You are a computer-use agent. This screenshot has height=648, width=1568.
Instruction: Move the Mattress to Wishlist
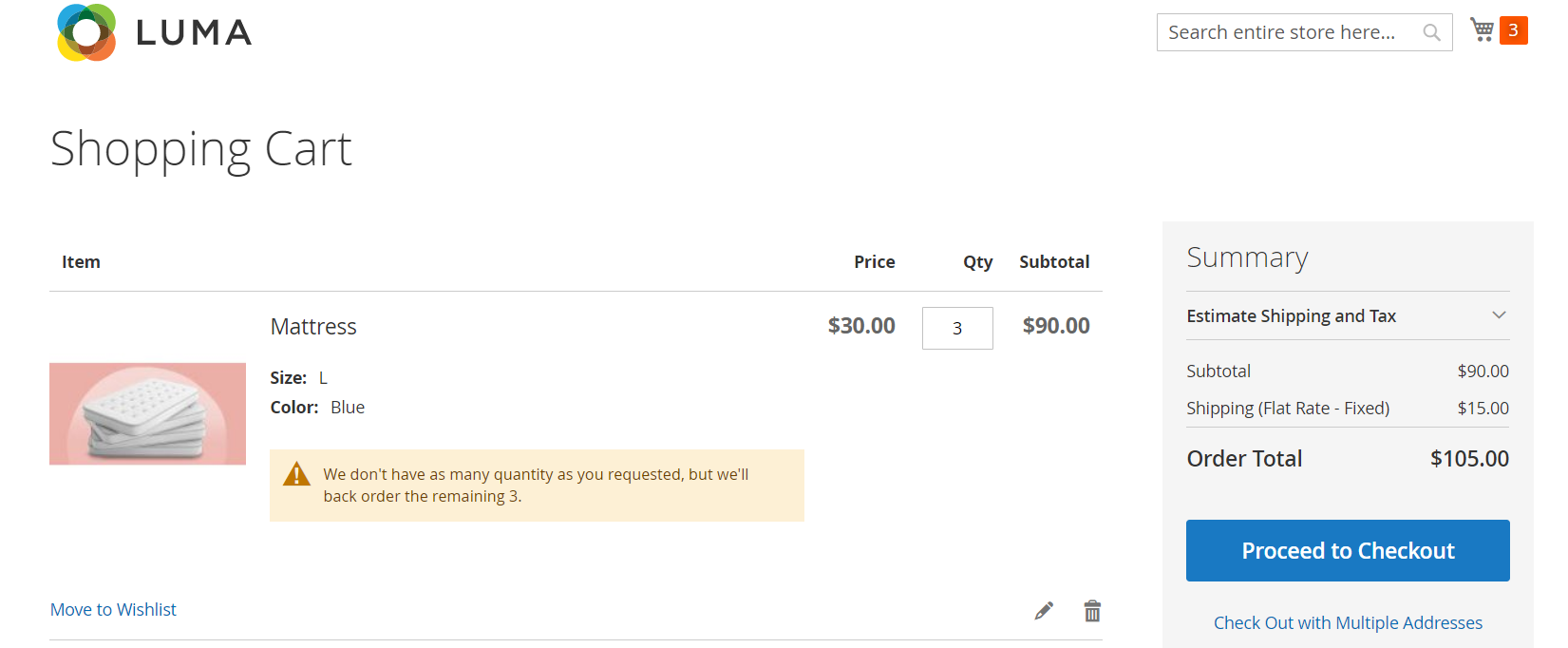113,610
